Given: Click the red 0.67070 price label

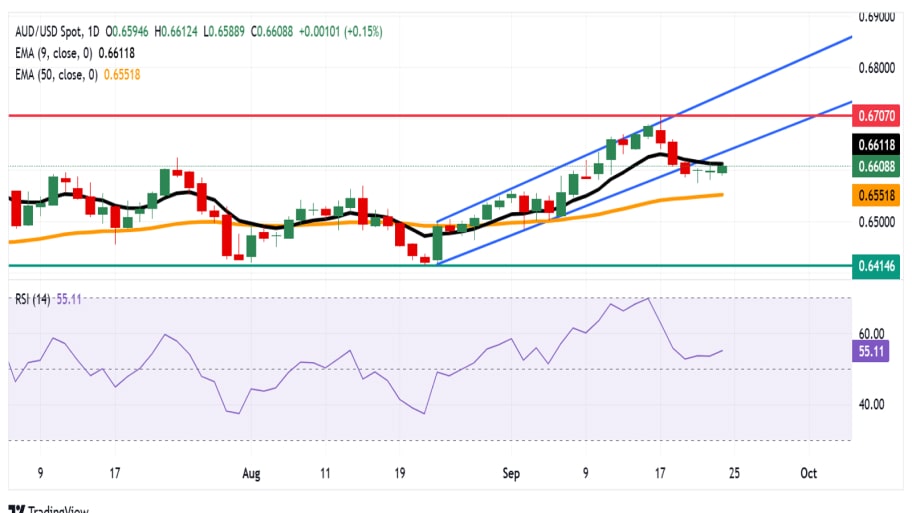Looking at the screenshot, I should 880,116.
